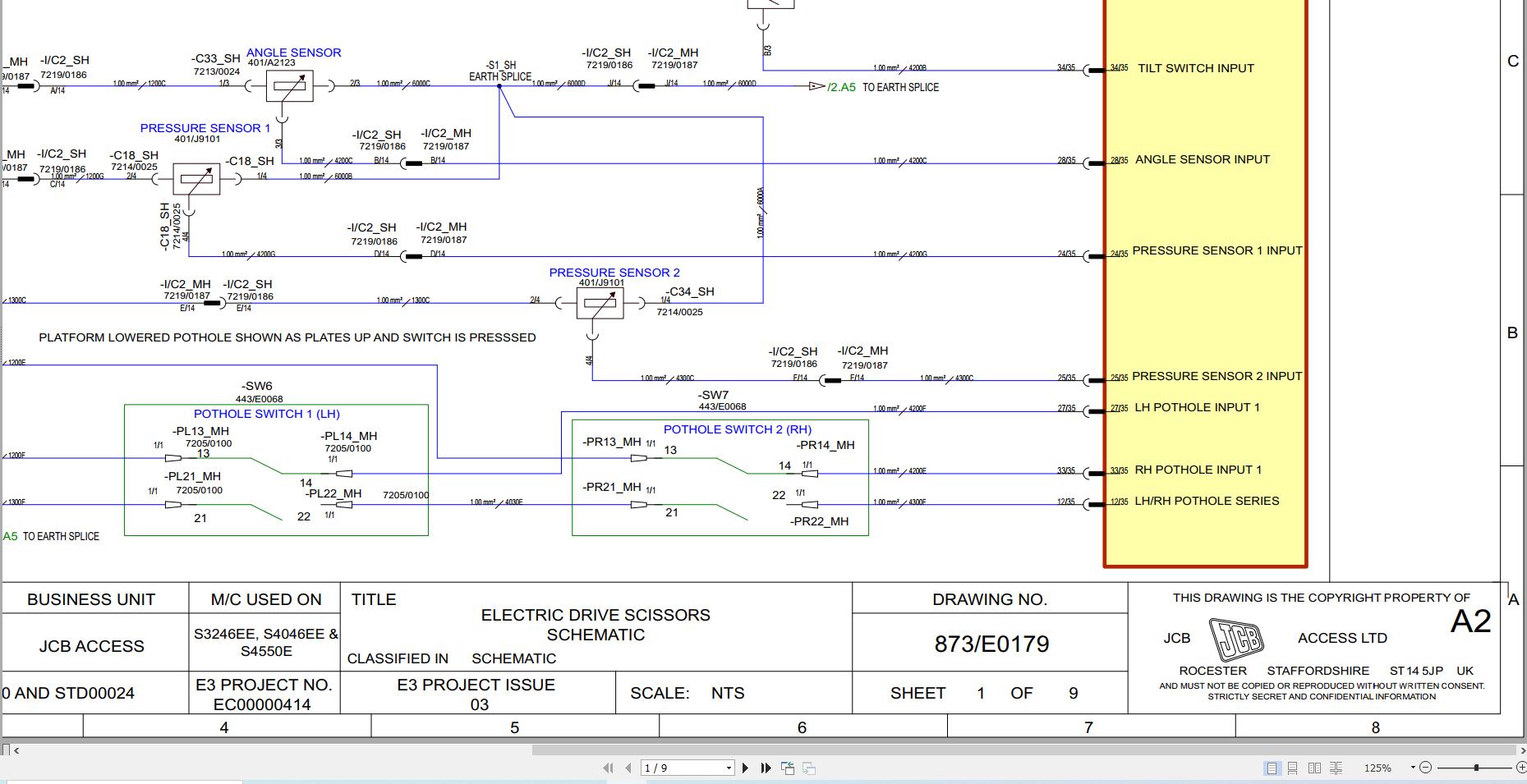This screenshot has height=784, width=1527.
Task: Click the POTHOLE SWITCH 1 (LH) title
Action: tap(267, 414)
